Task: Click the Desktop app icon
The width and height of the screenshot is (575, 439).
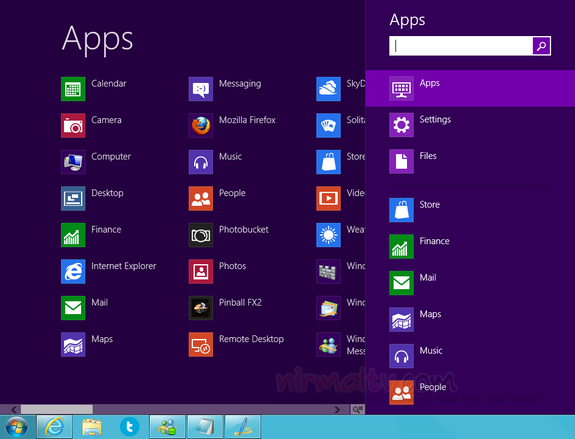Action: tap(73, 198)
